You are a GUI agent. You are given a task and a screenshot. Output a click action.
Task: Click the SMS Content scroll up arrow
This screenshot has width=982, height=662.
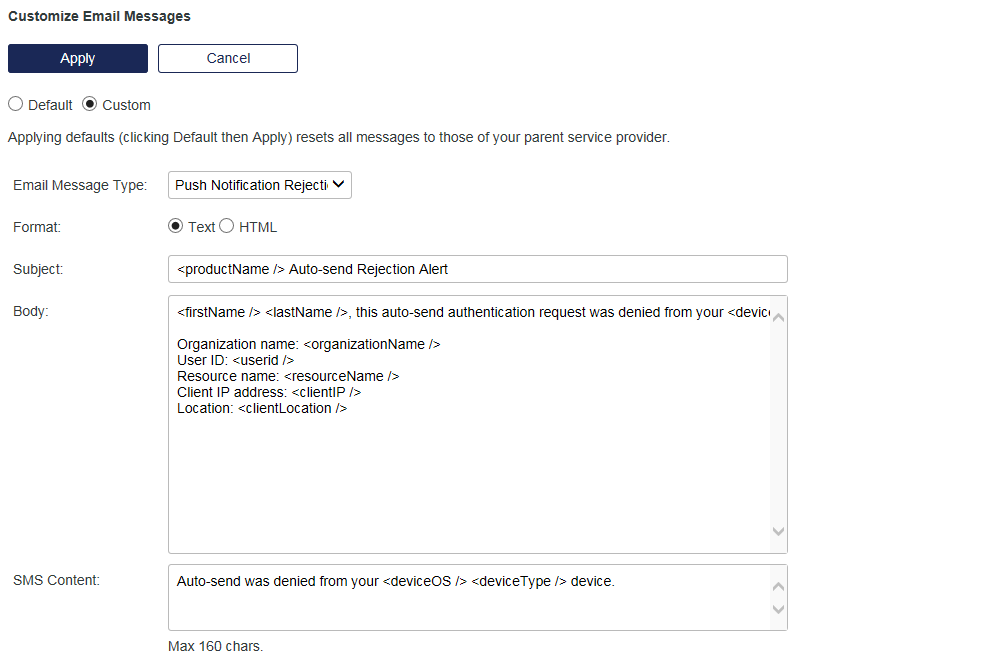click(x=778, y=587)
